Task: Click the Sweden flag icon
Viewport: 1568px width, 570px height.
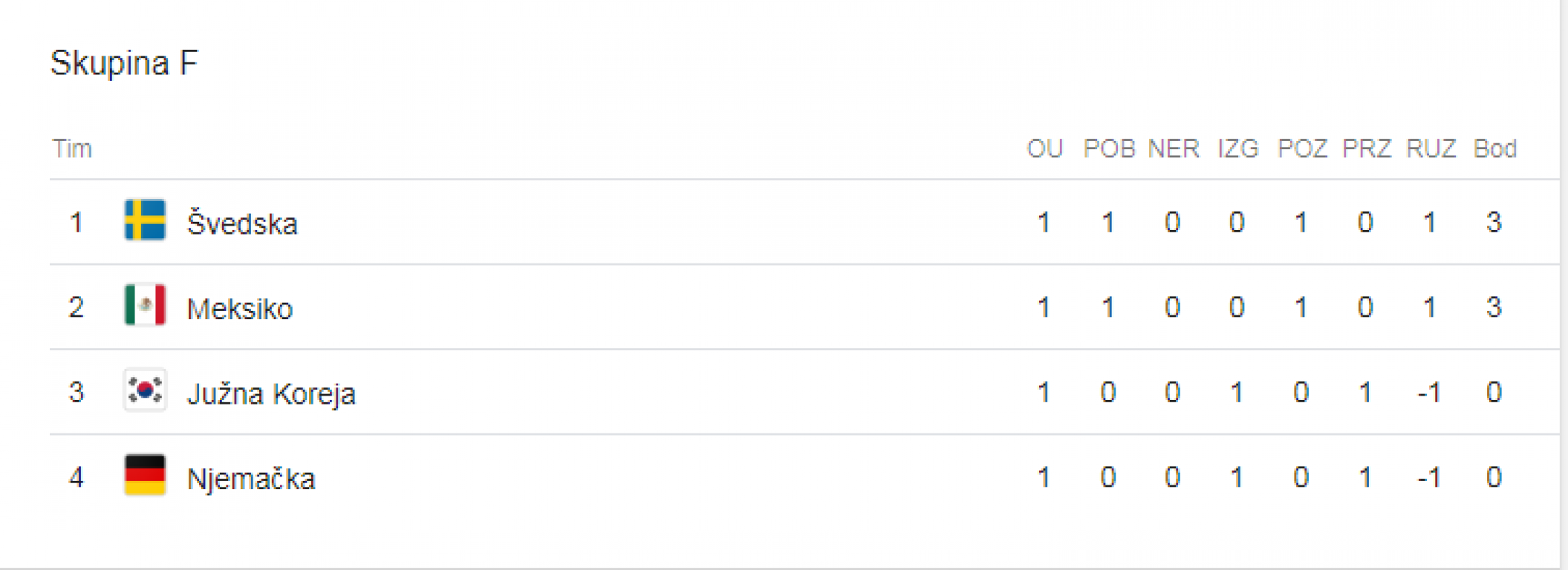Action: (145, 220)
